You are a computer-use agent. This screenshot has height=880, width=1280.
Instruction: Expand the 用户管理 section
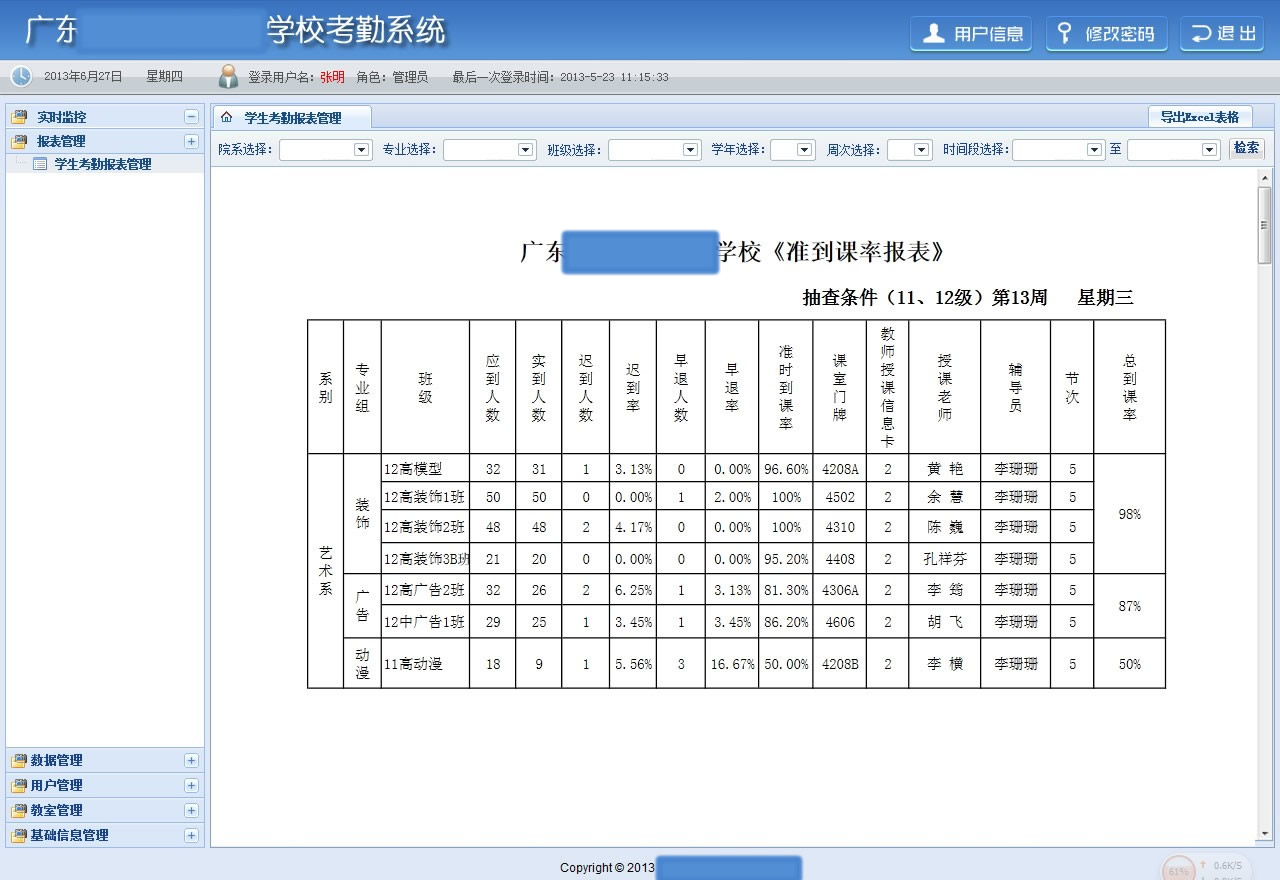(x=191, y=785)
